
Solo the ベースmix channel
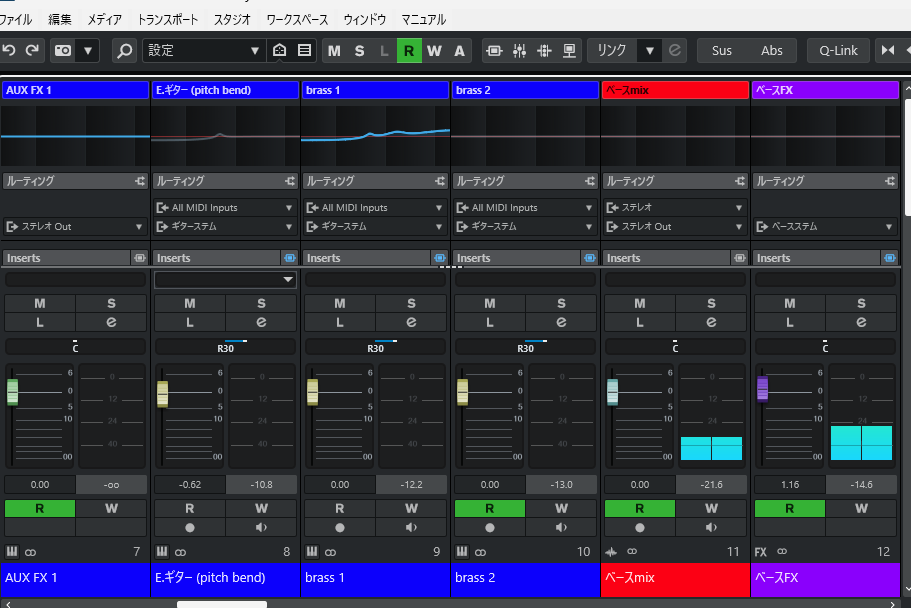coord(711,303)
